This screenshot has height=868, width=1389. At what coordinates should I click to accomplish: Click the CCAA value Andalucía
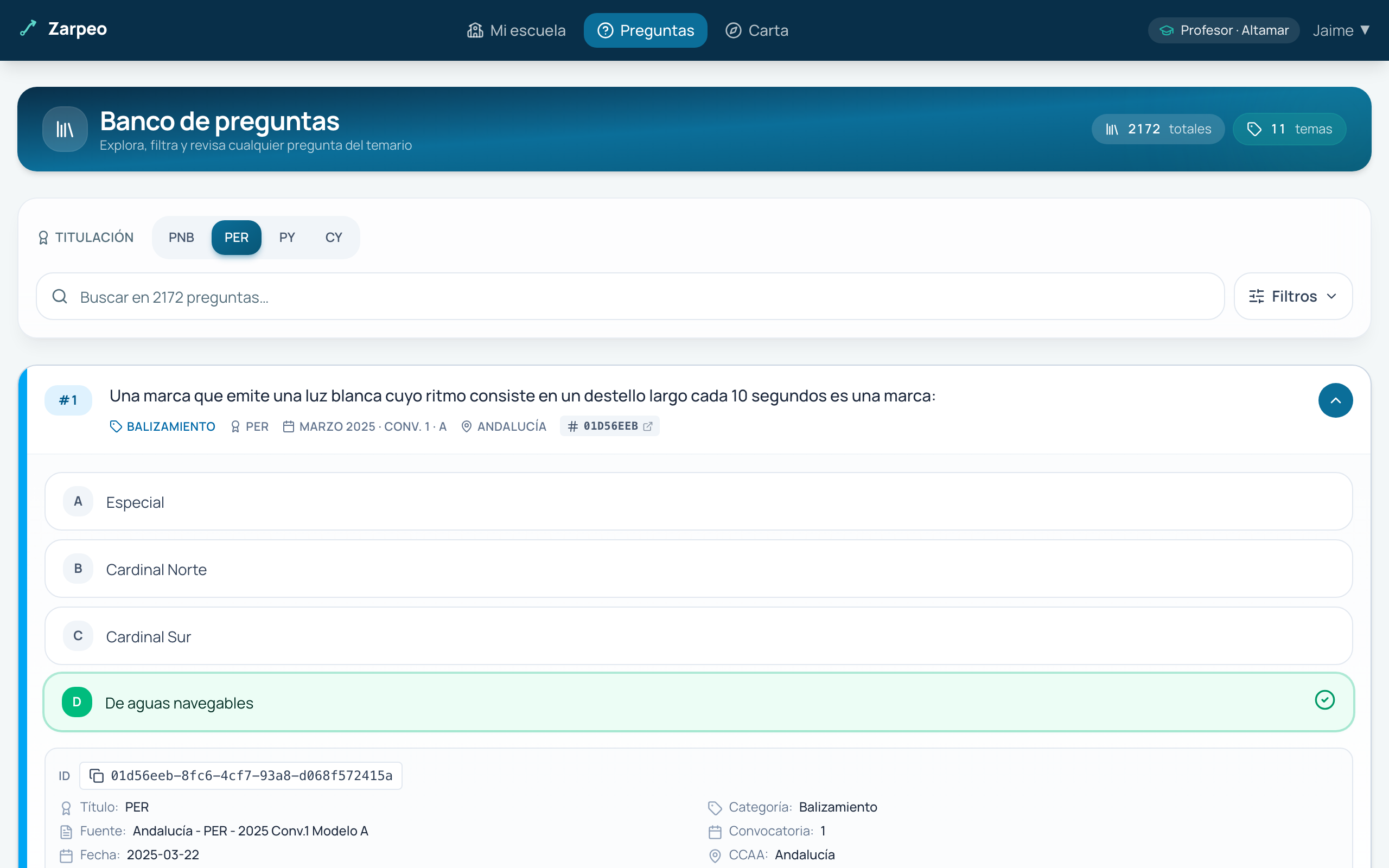(805, 855)
